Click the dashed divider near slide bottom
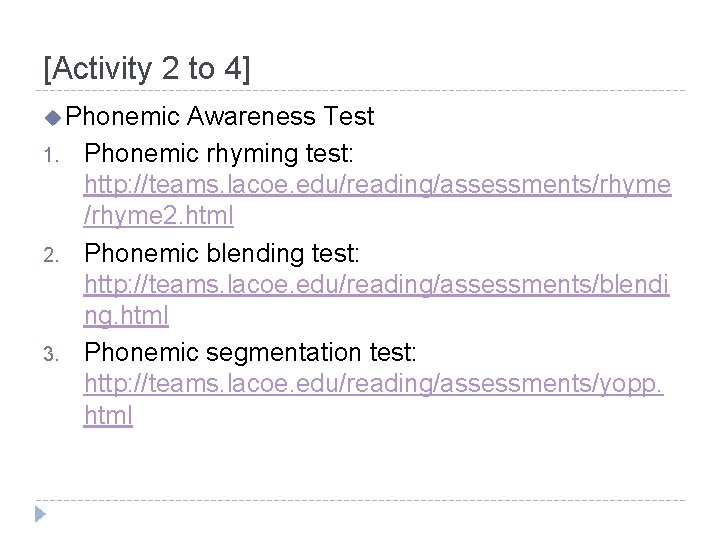720x540 pixels. pyautogui.click(x=360, y=499)
